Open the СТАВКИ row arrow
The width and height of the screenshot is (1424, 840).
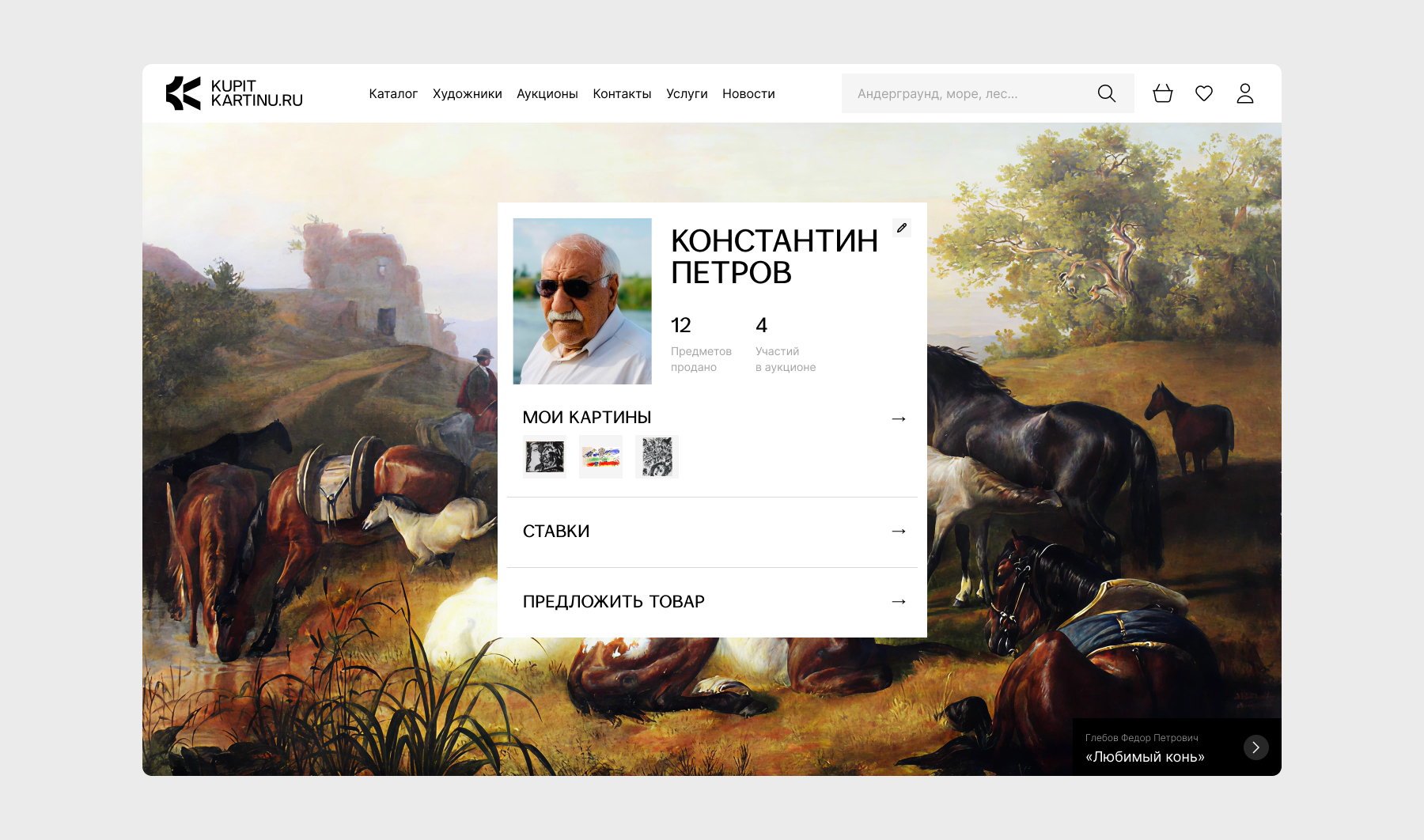[x=899, y=532]
